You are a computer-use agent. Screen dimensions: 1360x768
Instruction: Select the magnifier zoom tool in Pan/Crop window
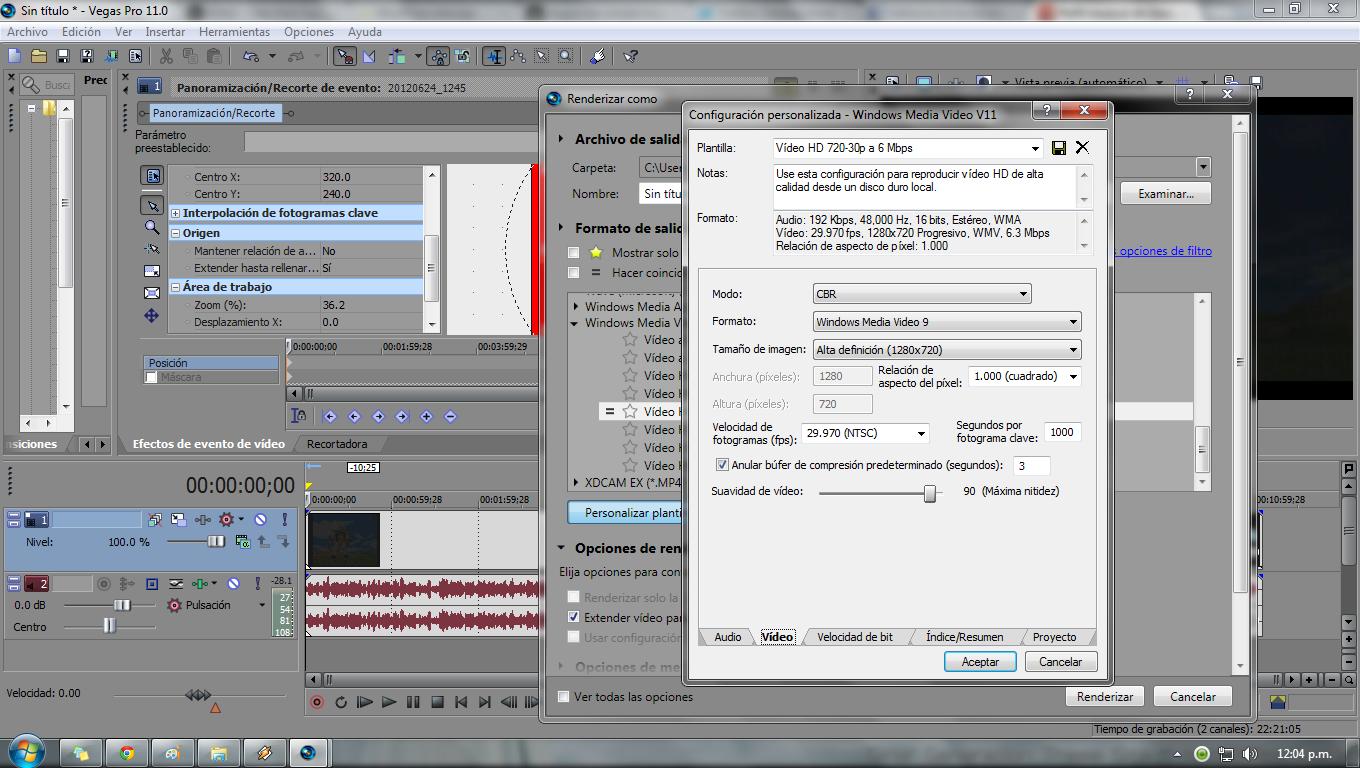coord(152,227)
